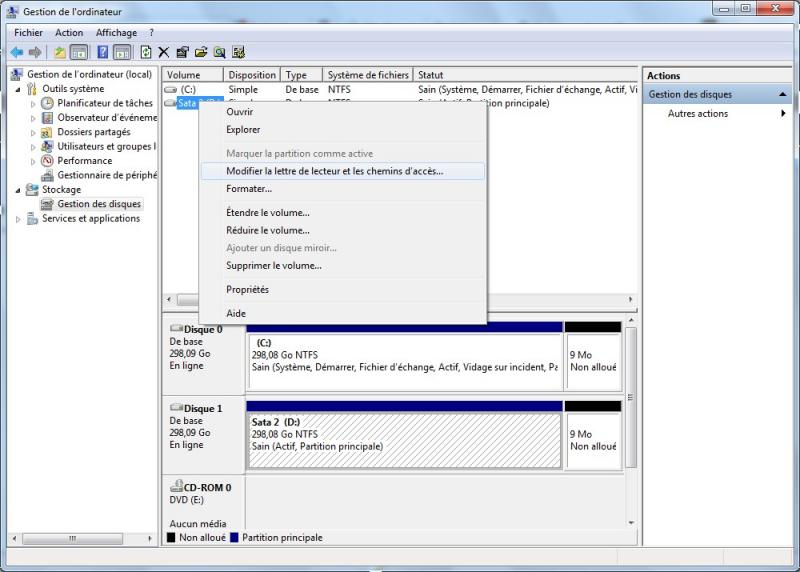Click the Volume column header
Viewport: 800px width, 572px height.
coord(183,75)
